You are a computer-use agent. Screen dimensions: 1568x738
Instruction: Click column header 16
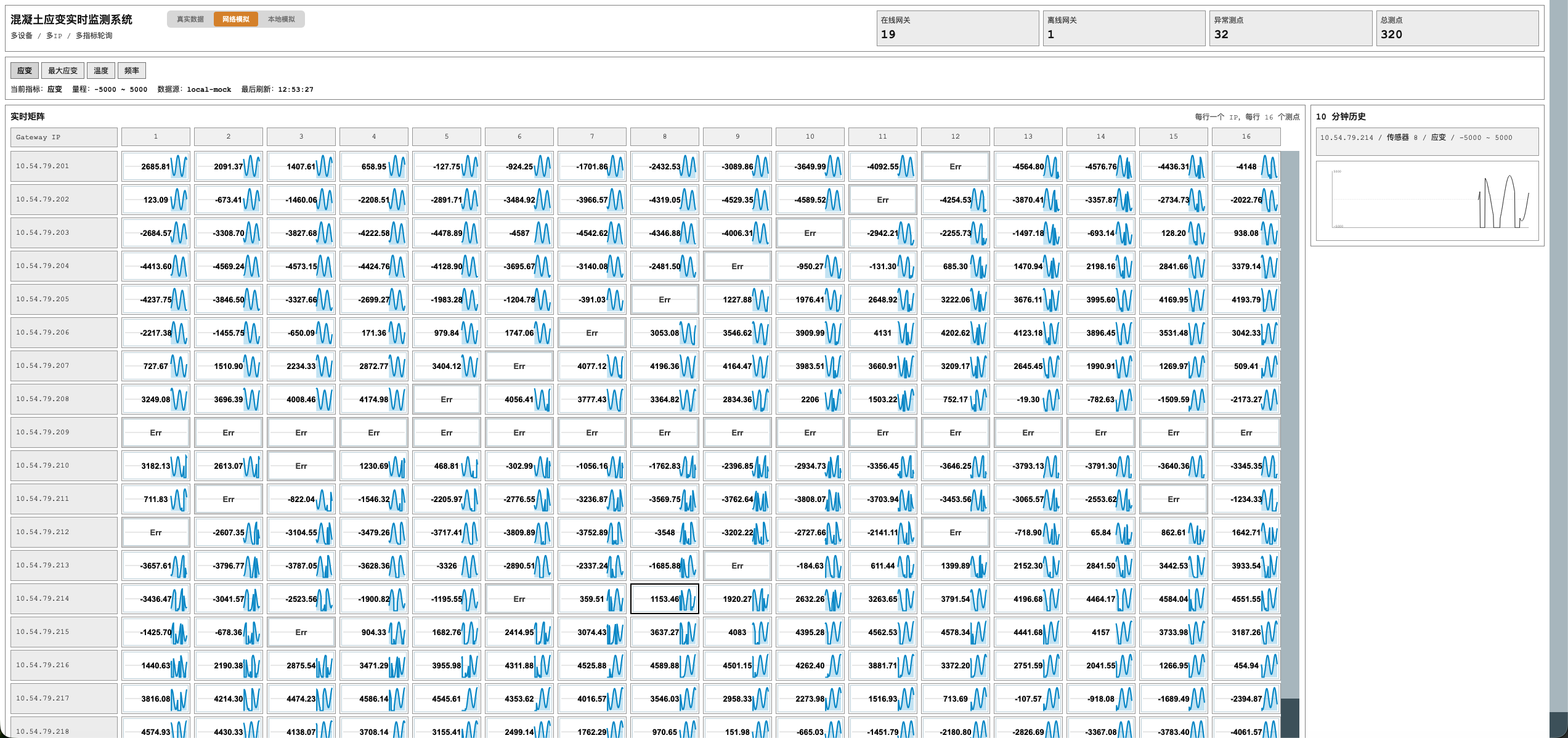coord(1246,137)
